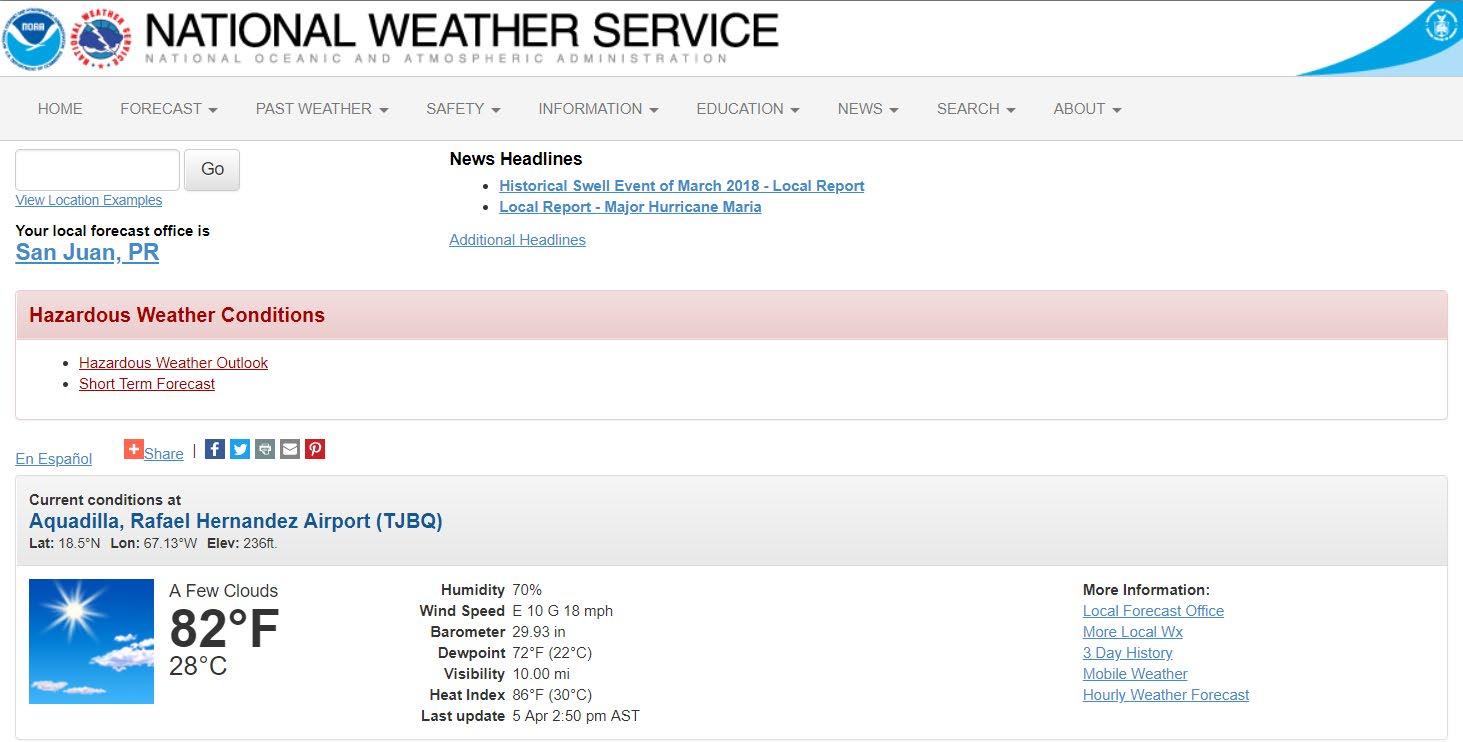This screenshot has width=1463, height=742.
Task: Expand the SEARCH menu
Action: click(x=976, y=109)
